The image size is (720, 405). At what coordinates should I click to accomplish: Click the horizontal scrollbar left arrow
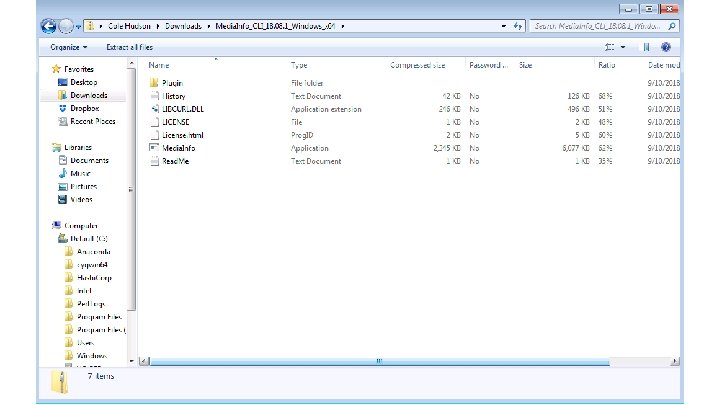click(x=144, y=361)
